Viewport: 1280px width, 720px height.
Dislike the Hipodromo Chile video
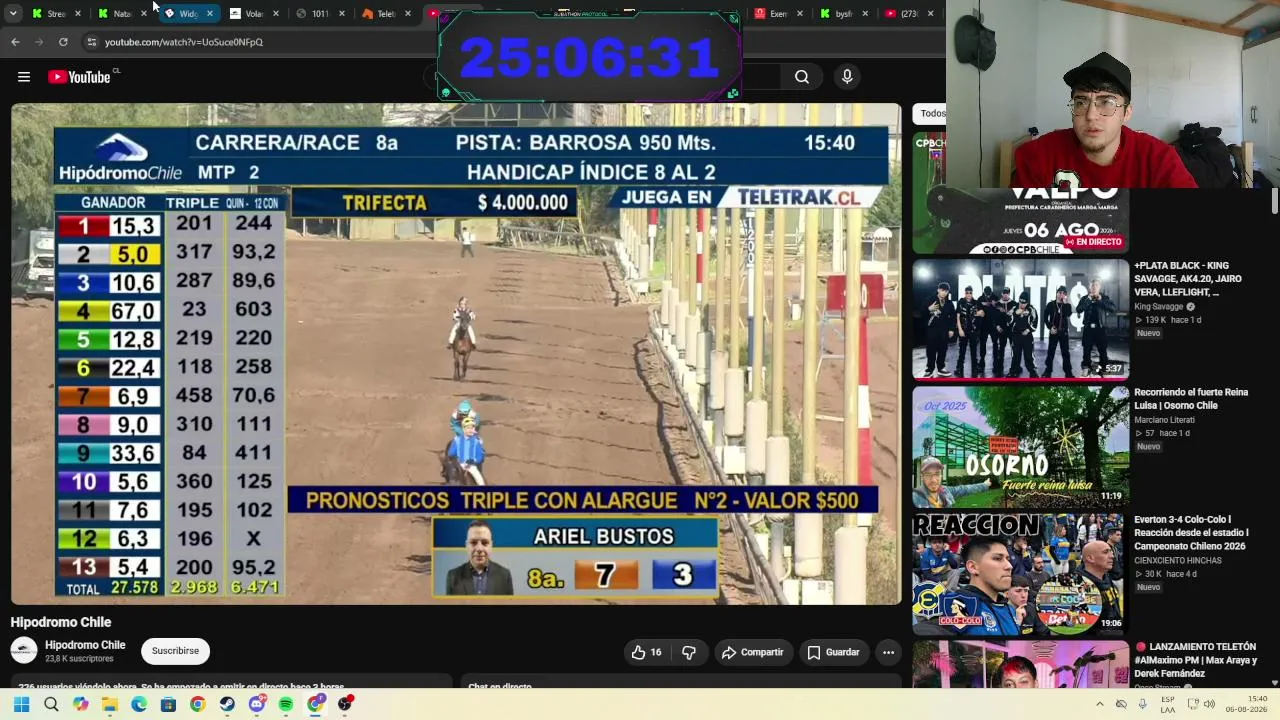[x=689, y=652]
